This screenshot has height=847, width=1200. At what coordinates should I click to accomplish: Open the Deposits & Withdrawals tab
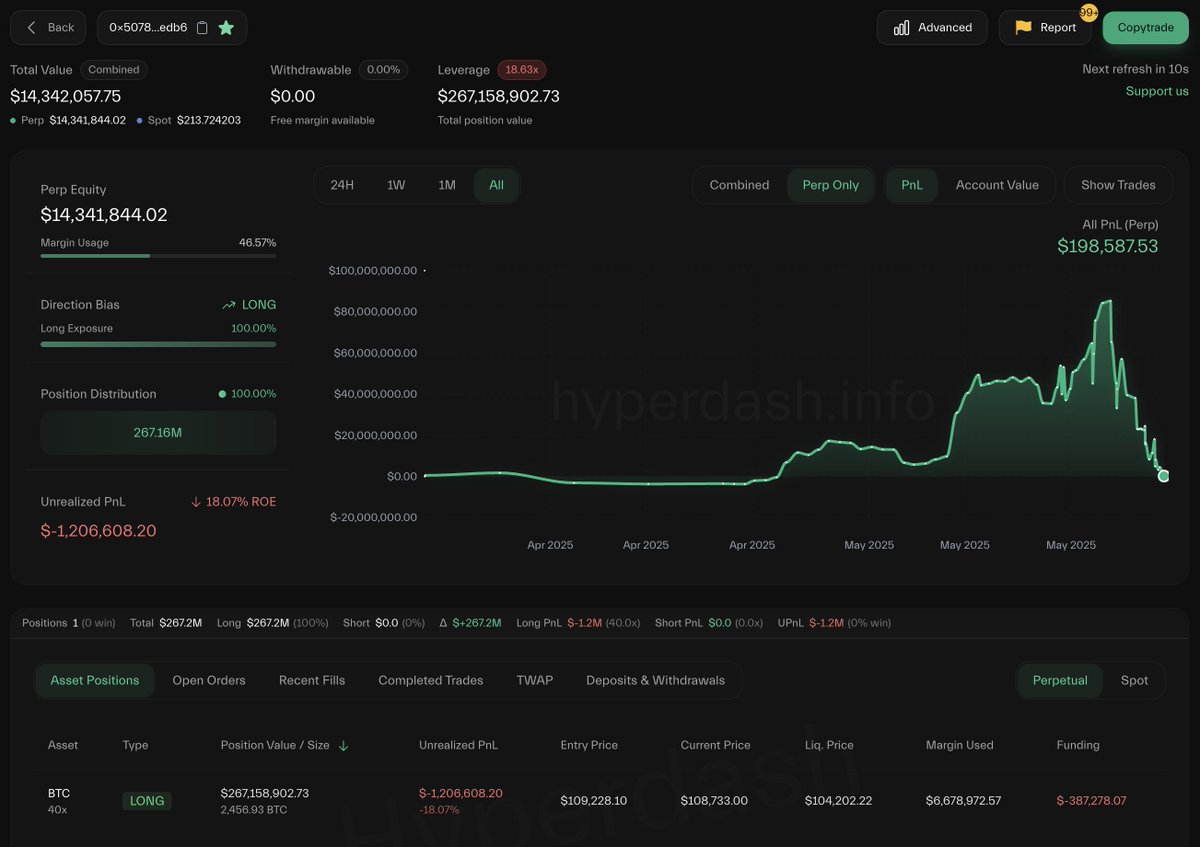tap(656, 680)
